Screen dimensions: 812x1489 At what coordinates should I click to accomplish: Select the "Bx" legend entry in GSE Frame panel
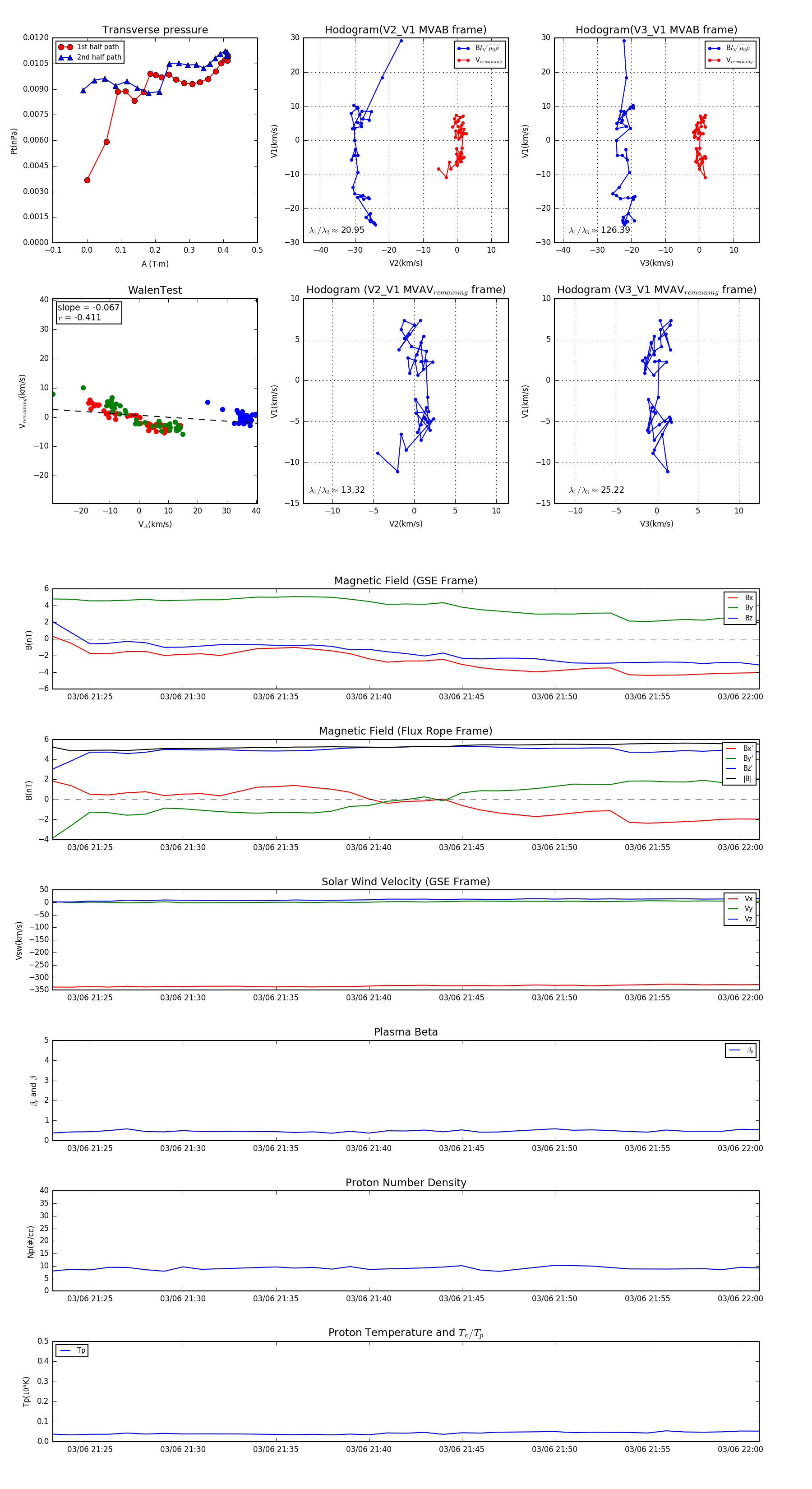tap(740, 598)
